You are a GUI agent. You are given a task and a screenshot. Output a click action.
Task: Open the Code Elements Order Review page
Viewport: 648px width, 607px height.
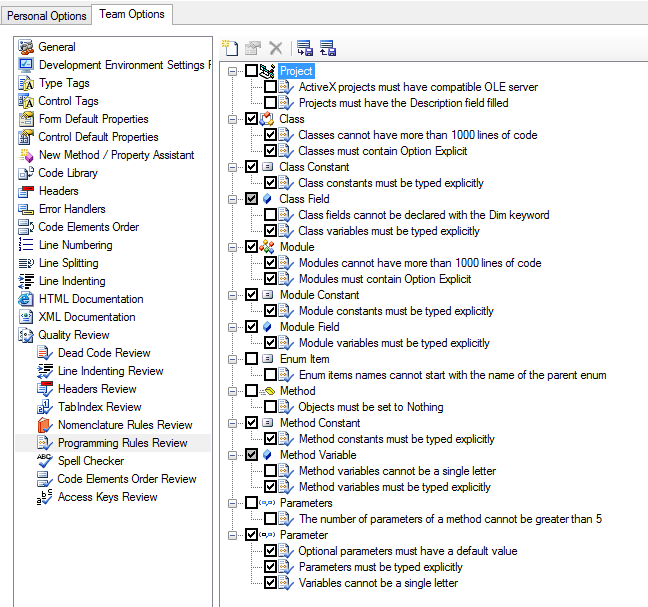click(x=127, y=479)
